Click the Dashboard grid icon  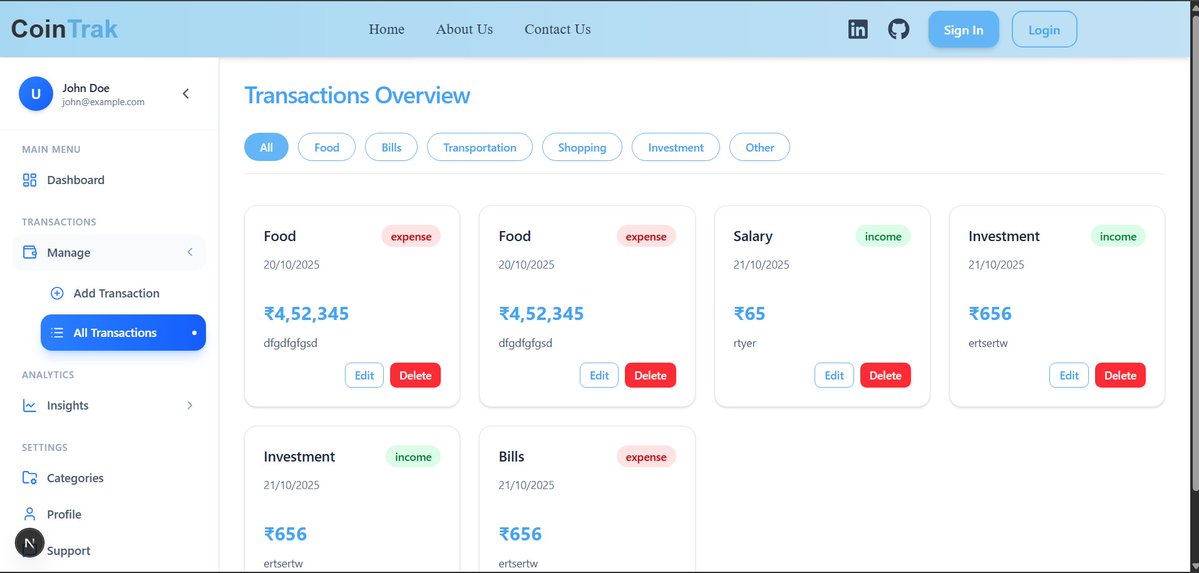(30, 181)
